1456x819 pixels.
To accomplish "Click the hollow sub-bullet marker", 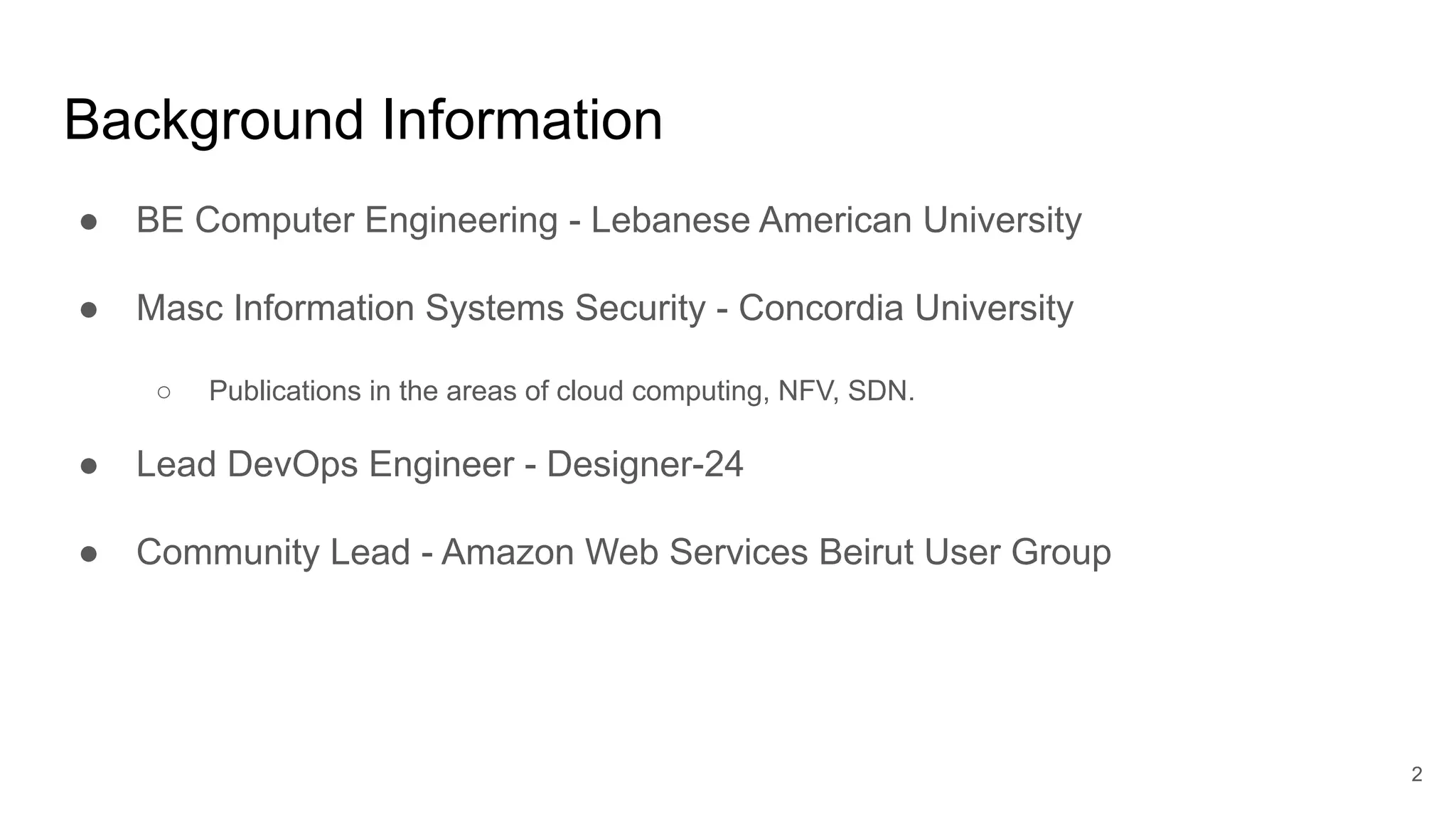I will click(x=164, y=392).
